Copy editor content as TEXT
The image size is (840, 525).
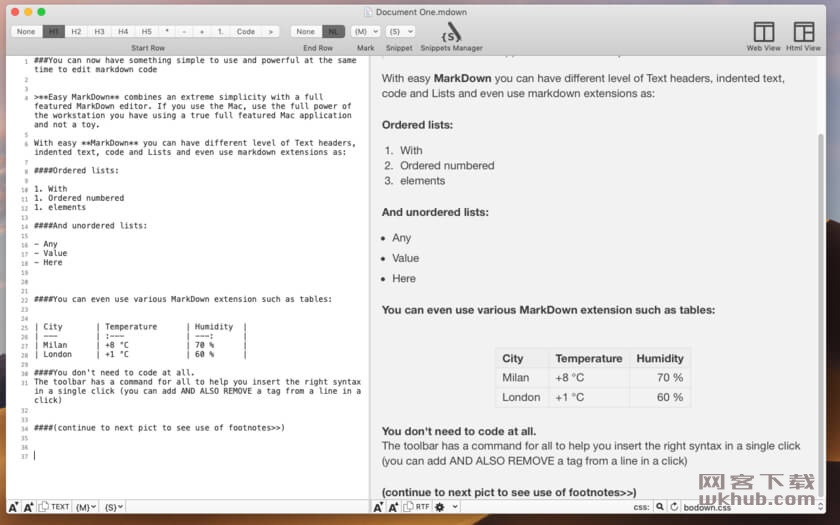click(x=54, y=506)
